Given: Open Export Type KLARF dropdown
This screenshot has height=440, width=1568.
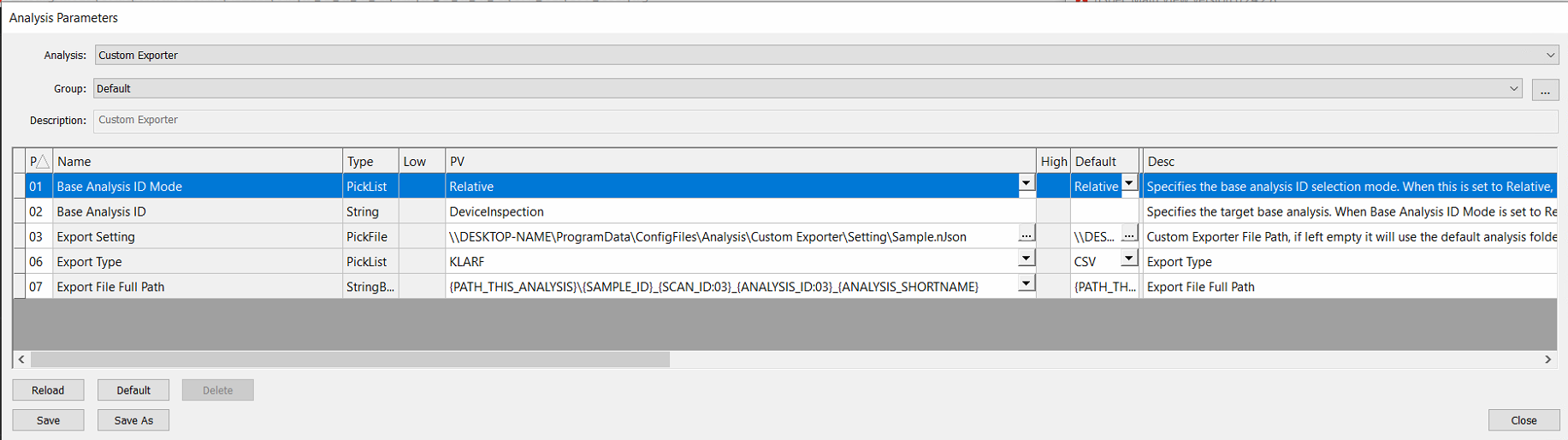Looking at the screenshot, I should (1026, 259).
